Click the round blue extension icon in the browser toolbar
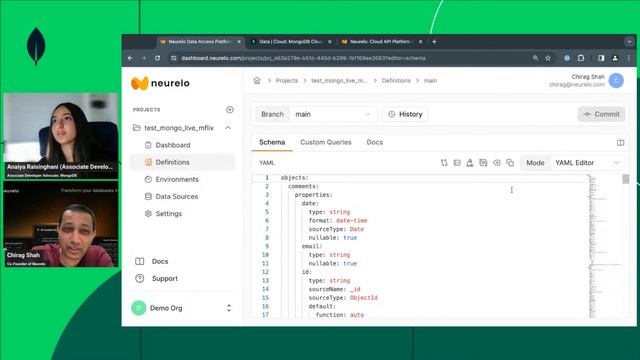The image size is (640, 360). pos(567,58)
